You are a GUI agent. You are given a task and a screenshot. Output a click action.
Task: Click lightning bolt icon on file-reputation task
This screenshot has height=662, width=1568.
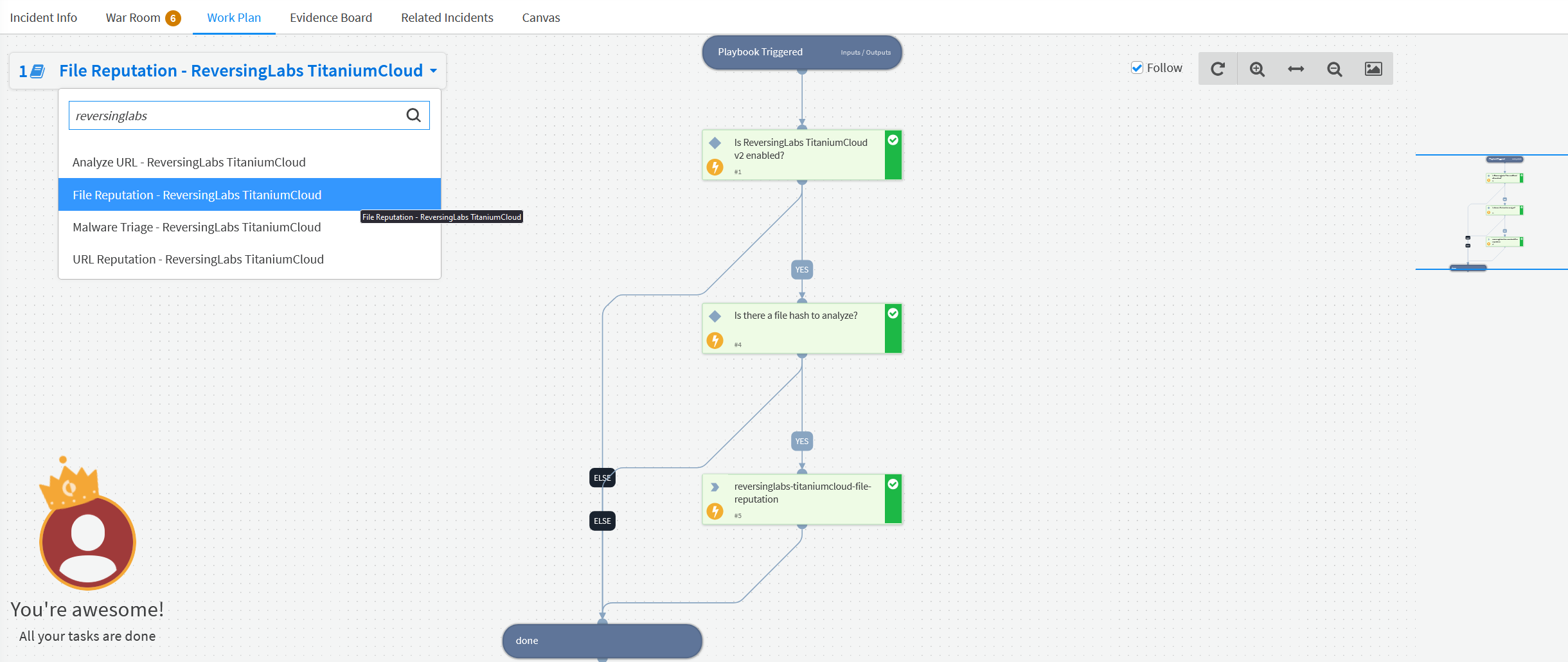[x=715, y=511]
